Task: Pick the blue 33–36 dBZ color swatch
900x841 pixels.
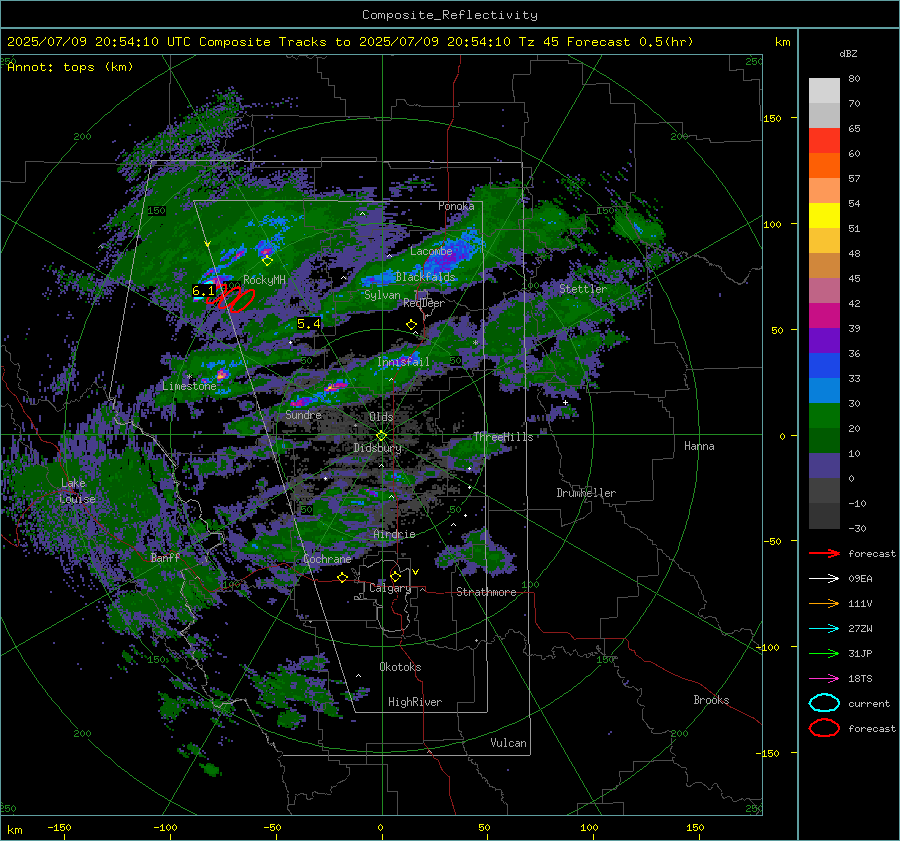Action: [824, 366]
